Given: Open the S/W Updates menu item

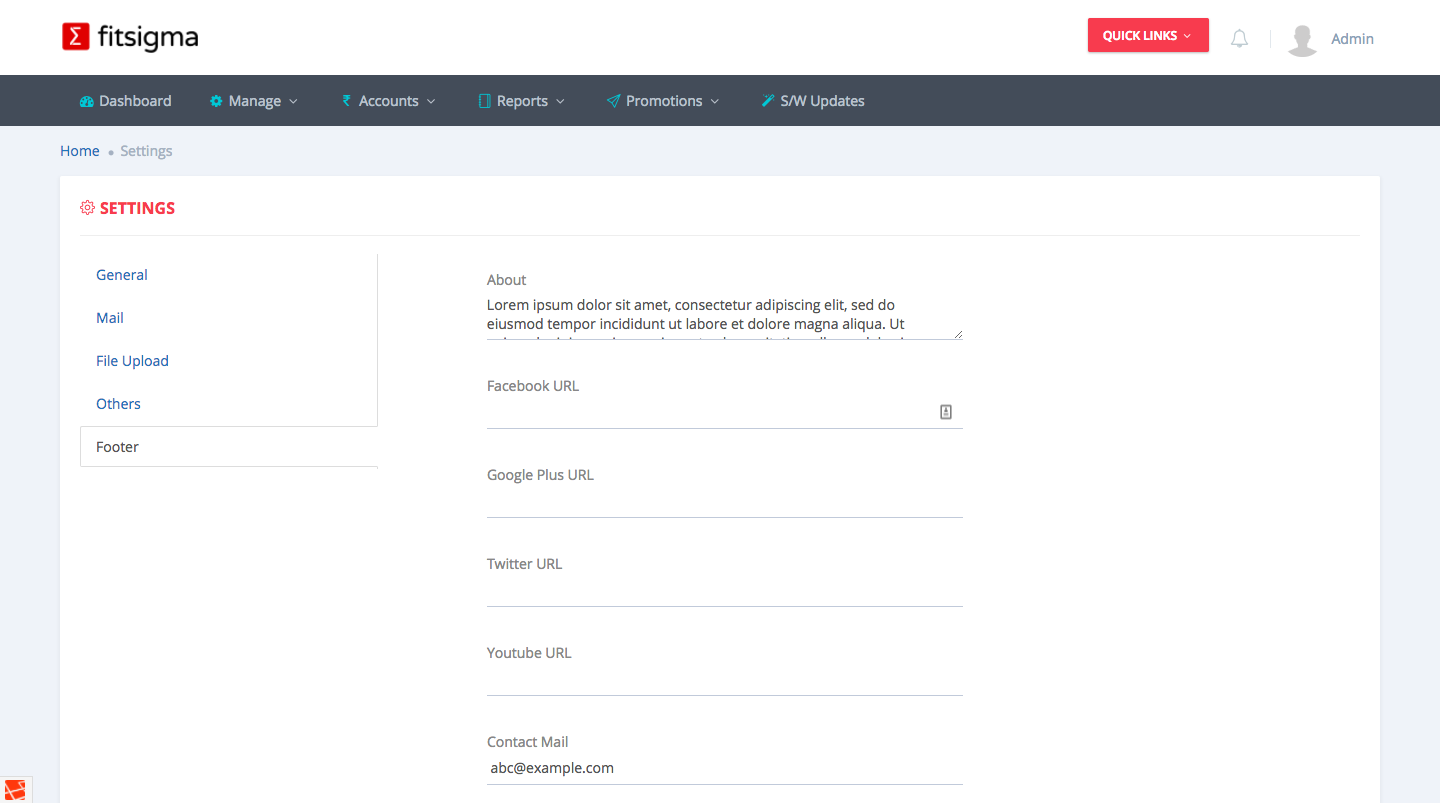Looking at the screenshot, I should click(x=812, y=101).
